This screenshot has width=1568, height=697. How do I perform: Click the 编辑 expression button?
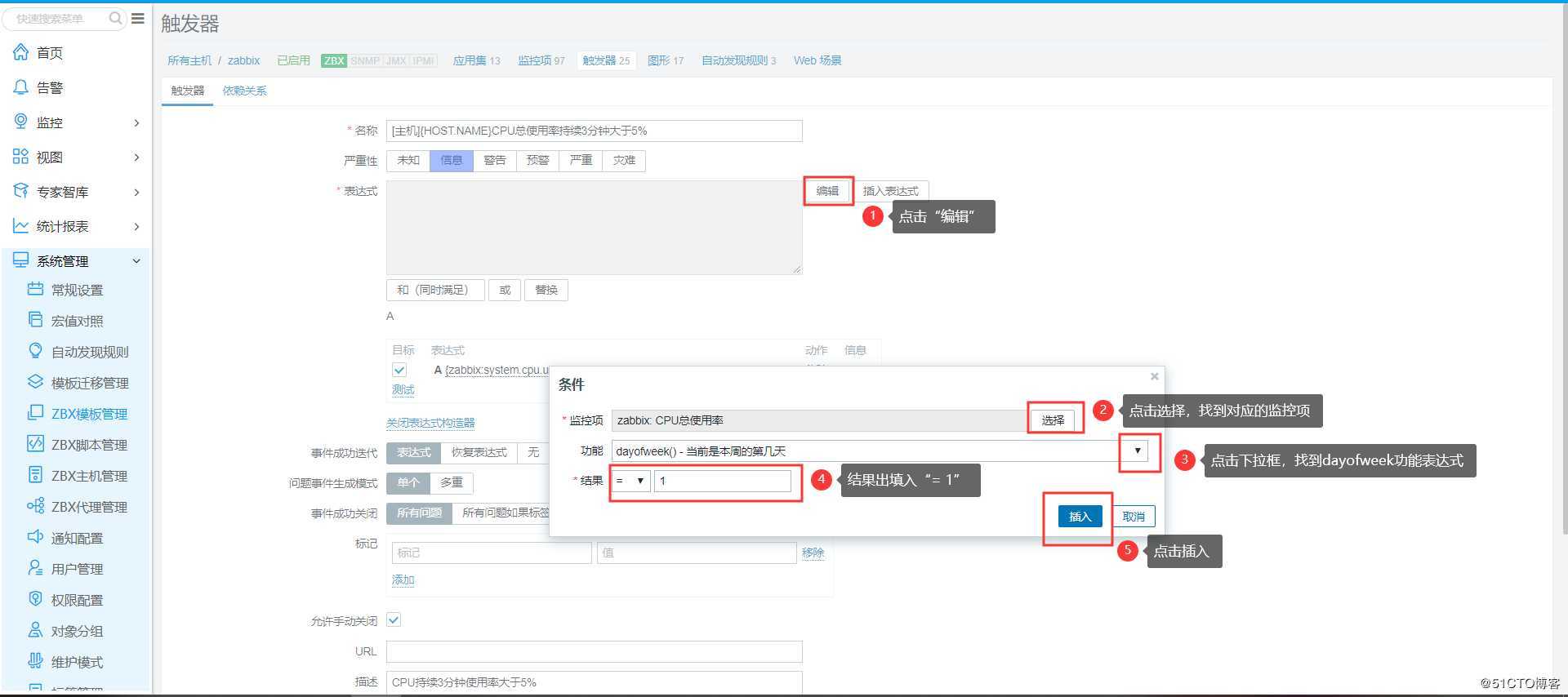[x=827, y=191]
